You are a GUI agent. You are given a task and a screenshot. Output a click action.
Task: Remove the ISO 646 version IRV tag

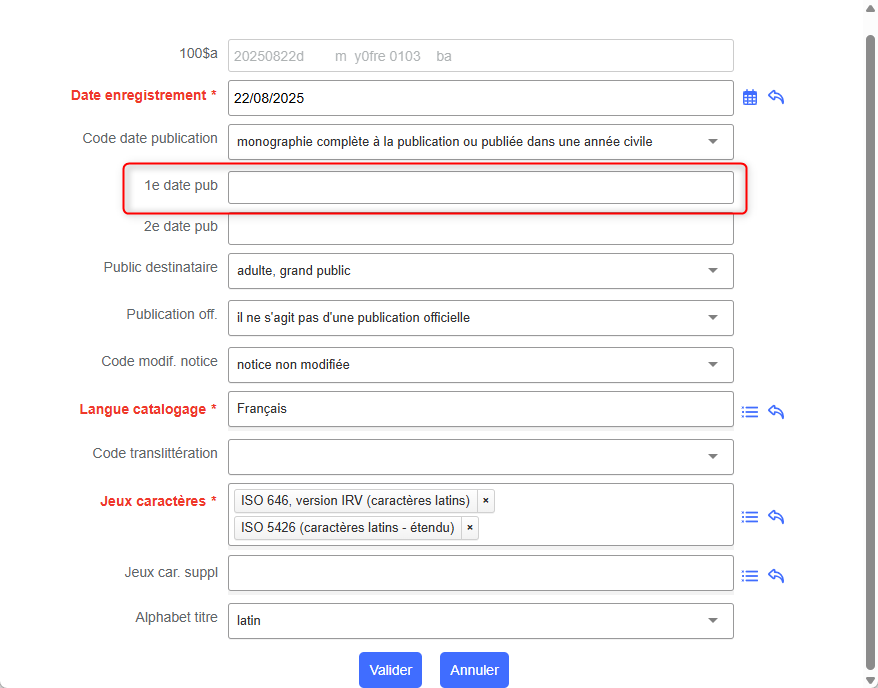click(x=485, y=501)
